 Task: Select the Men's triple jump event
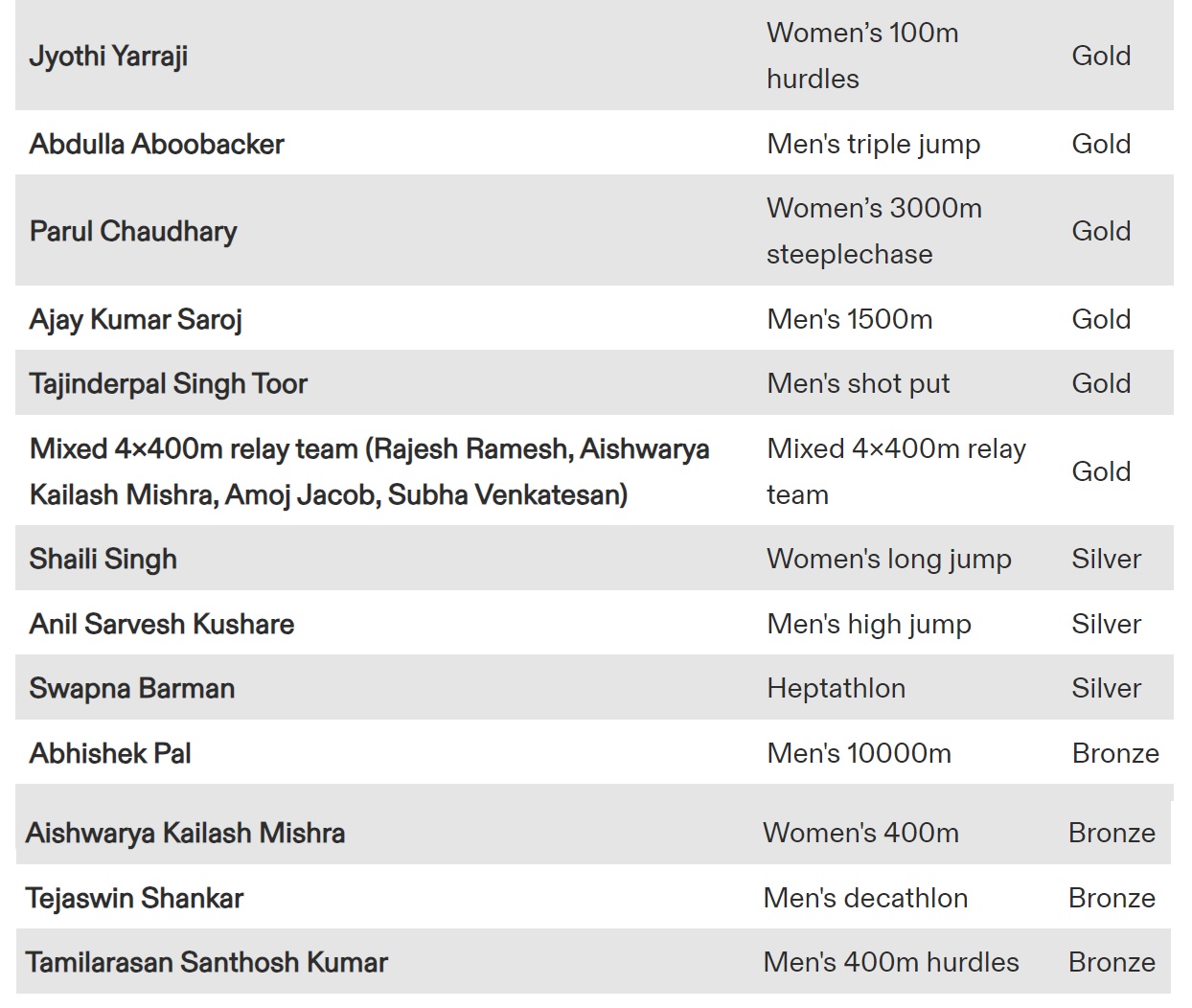point(873,144)
